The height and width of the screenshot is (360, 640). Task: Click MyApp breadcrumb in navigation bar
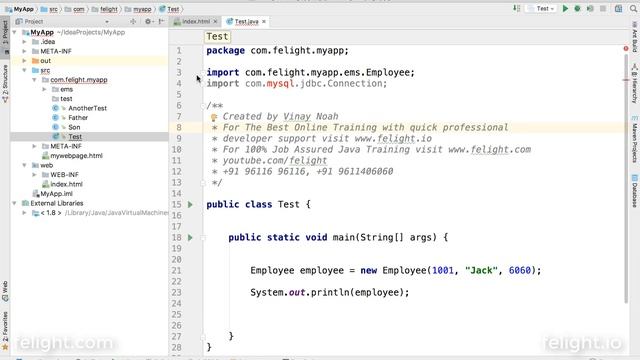click(x=23, y=9)
